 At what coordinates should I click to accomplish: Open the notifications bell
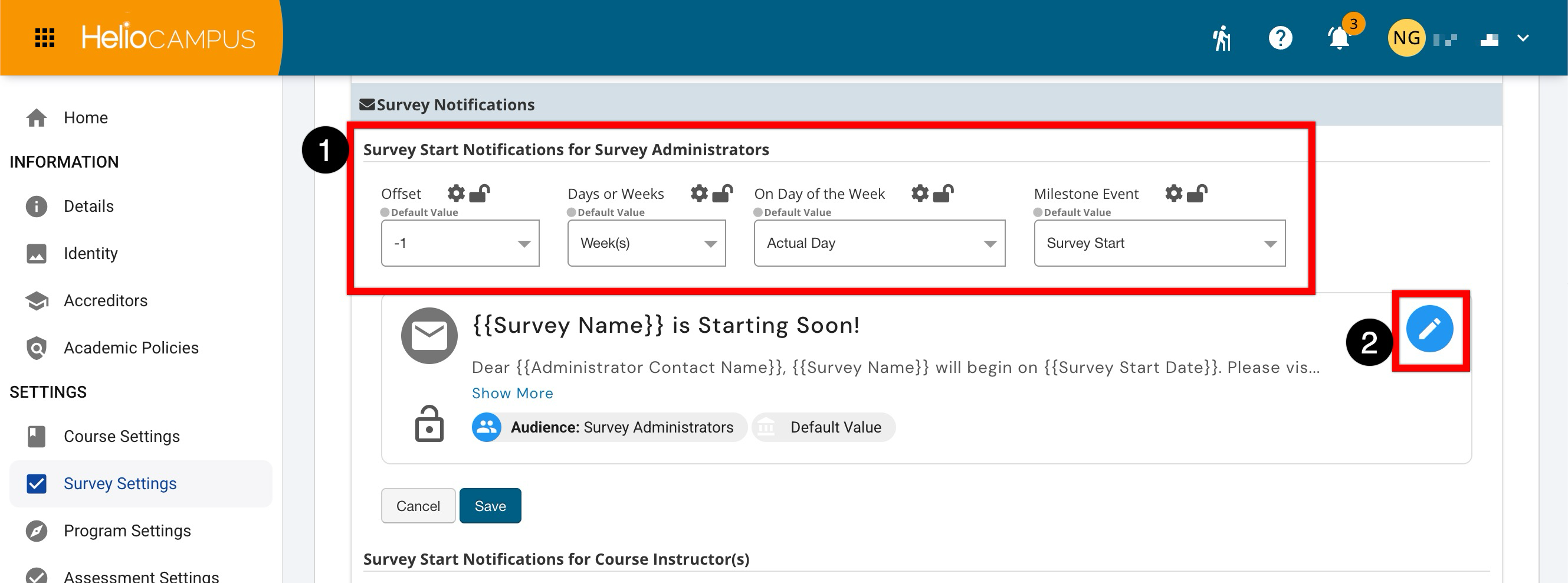[x=1339, y=38]
